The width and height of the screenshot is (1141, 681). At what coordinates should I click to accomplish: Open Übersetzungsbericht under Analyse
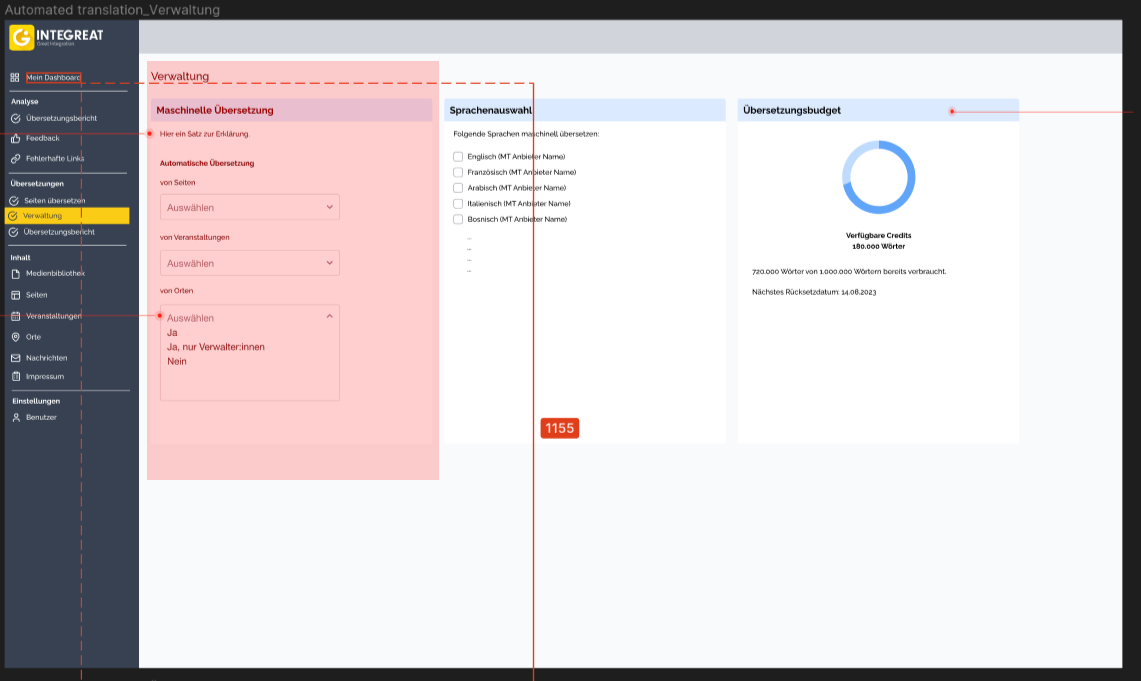(x=61, y=119)
